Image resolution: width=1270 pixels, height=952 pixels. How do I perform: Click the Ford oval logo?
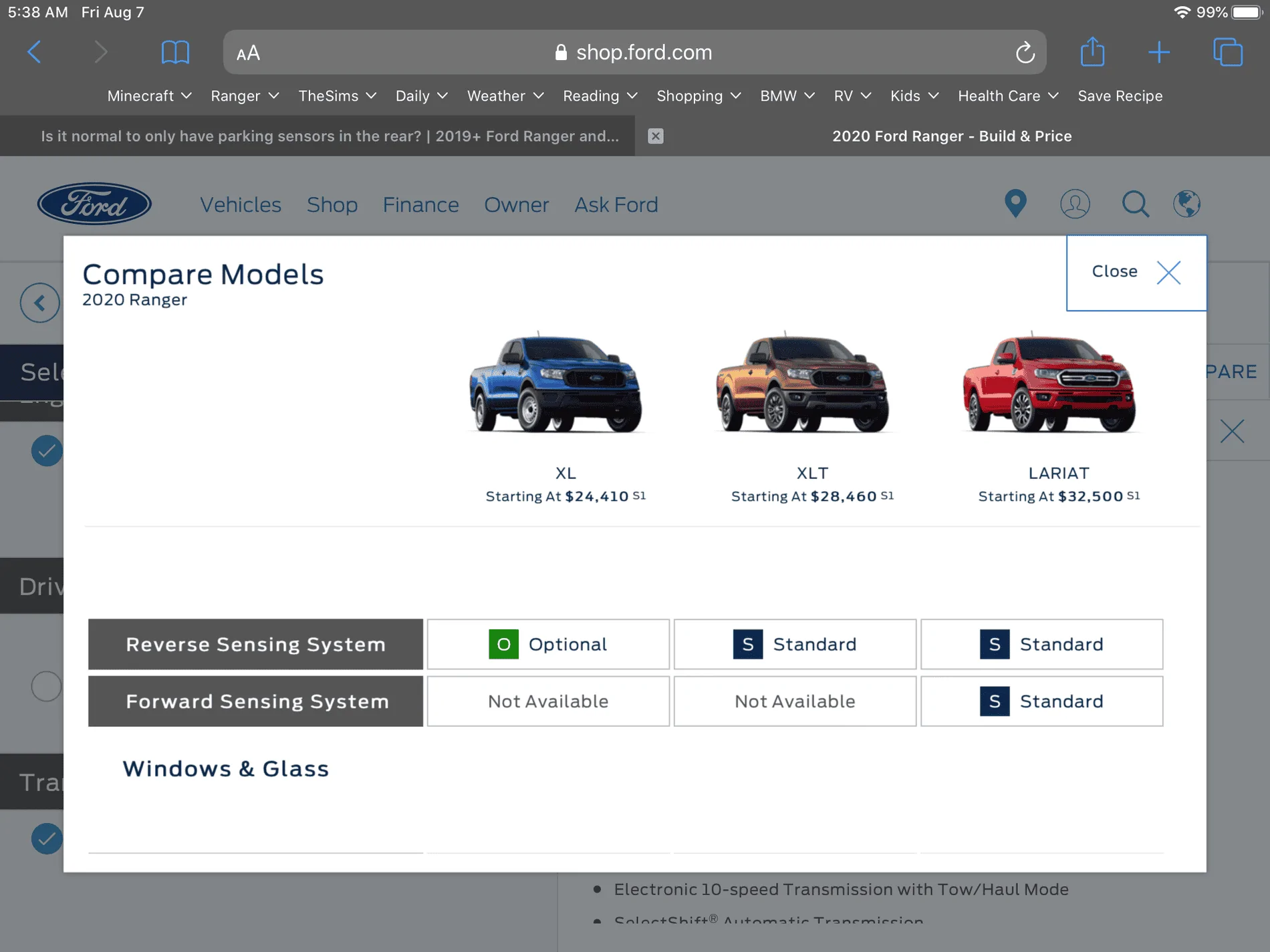pos(94,204)
